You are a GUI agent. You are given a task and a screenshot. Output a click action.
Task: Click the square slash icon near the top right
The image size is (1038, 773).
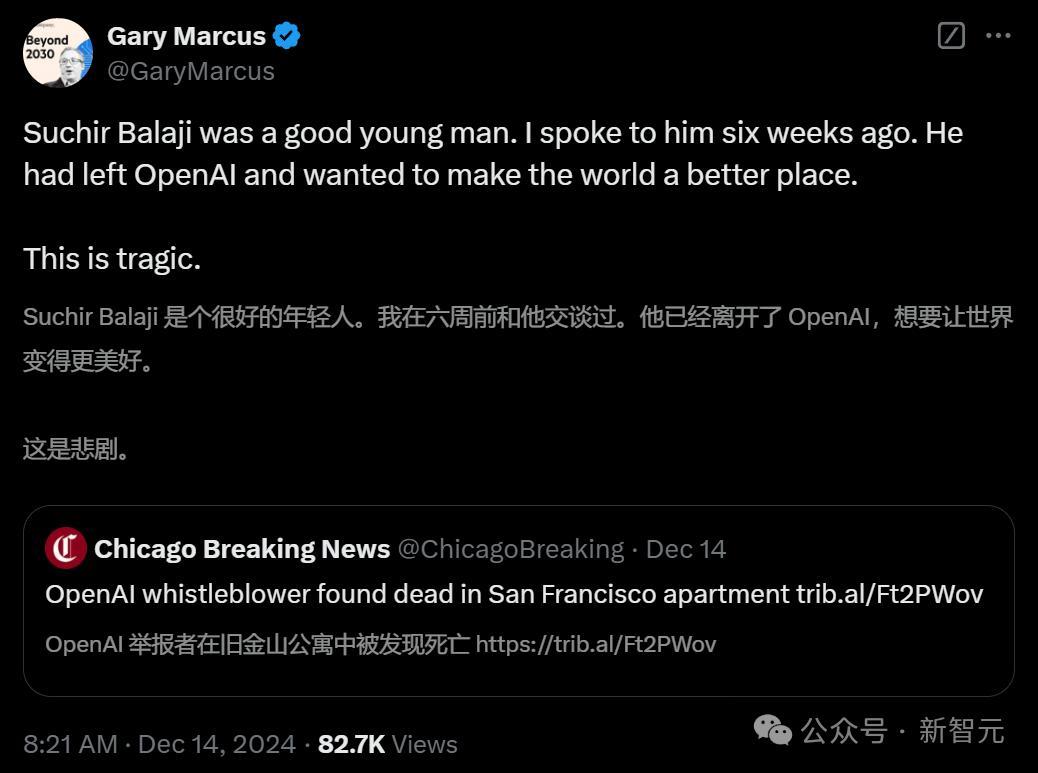pyautogui.click(x=951, y=36)
